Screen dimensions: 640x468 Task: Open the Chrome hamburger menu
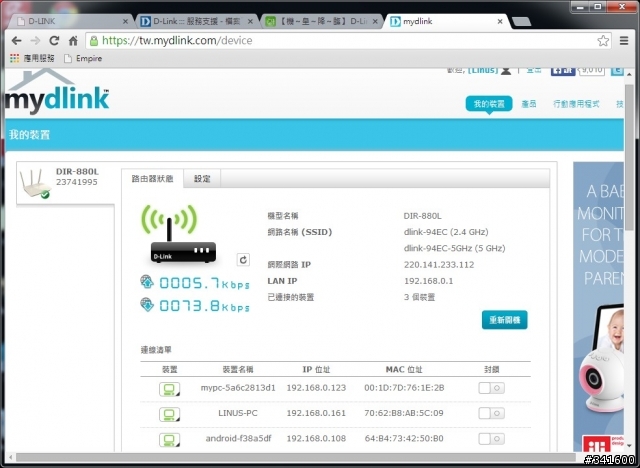point(624,40)
